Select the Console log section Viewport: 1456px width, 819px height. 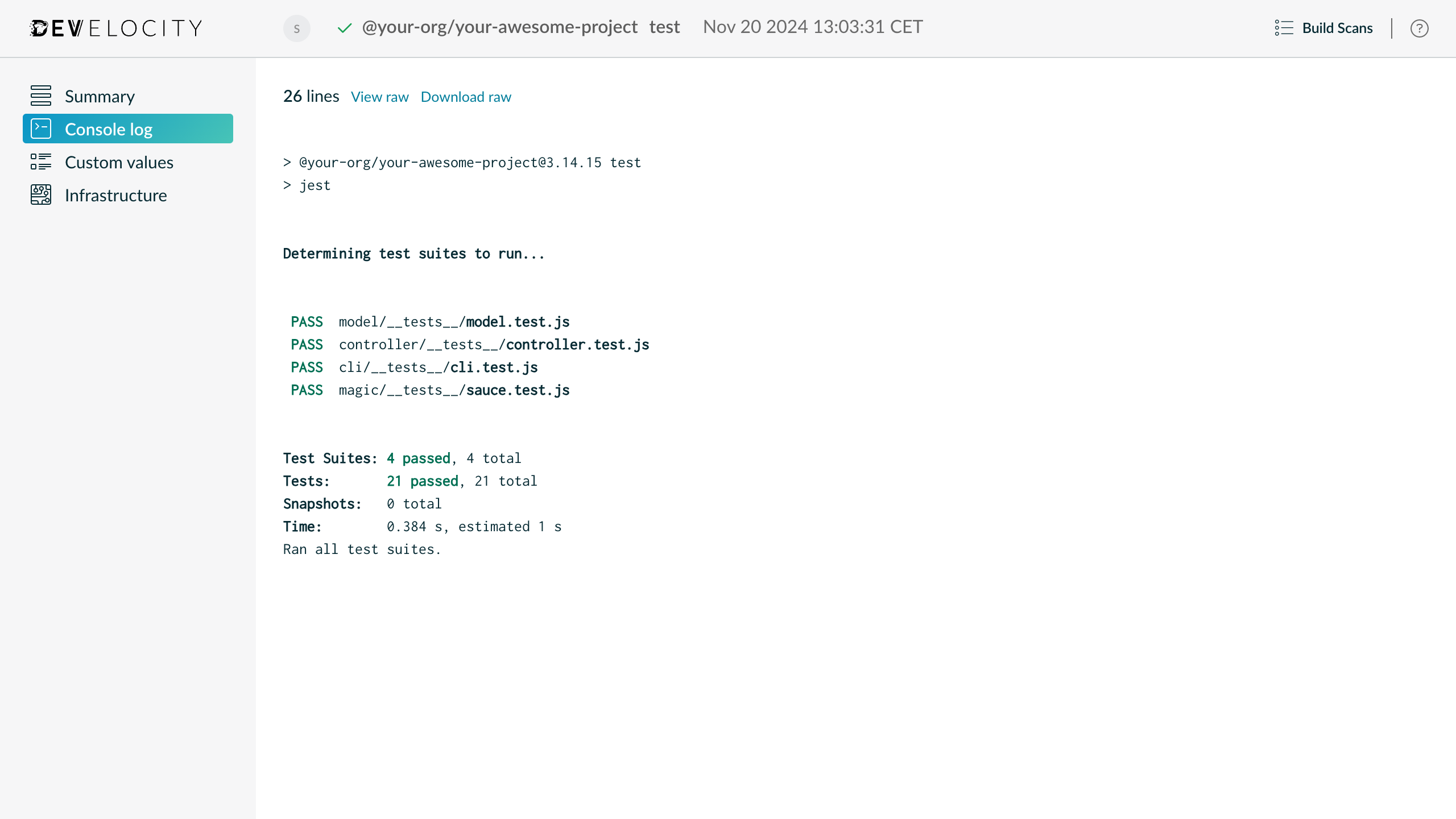[x=128, y=129]
